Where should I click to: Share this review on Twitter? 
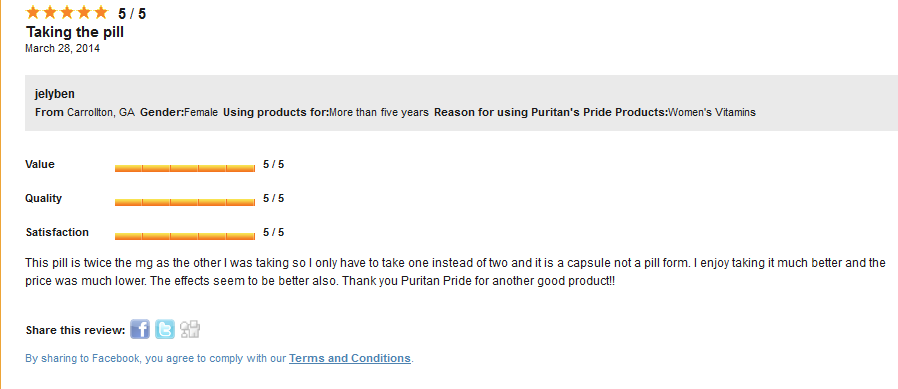point(165,329)
